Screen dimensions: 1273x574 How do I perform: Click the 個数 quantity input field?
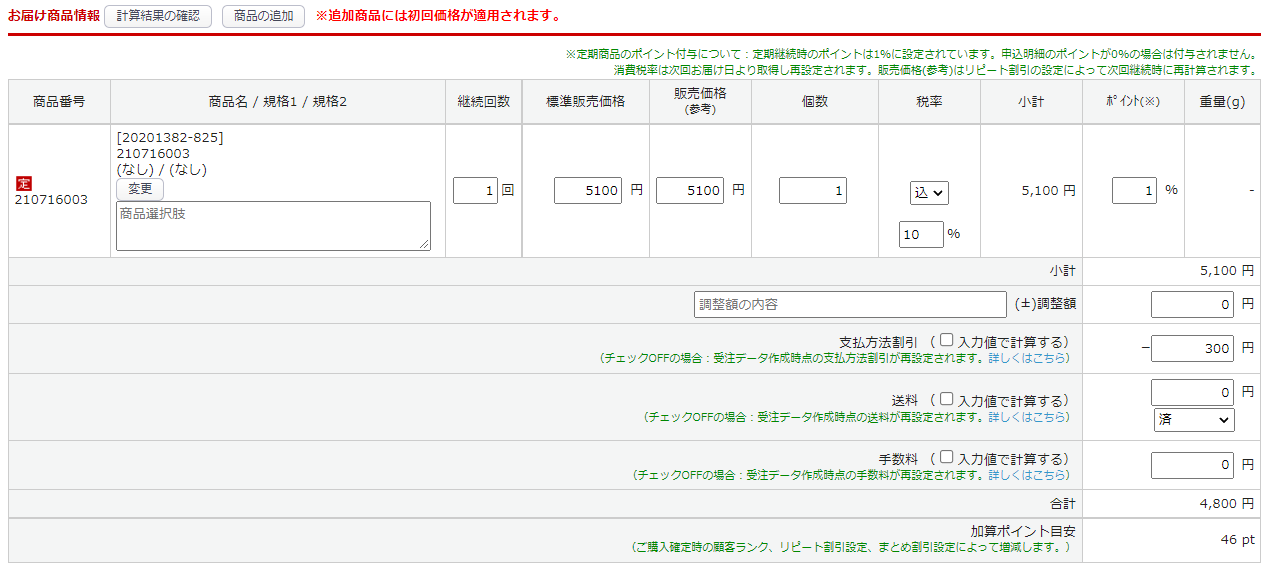(x=812, y=190)
